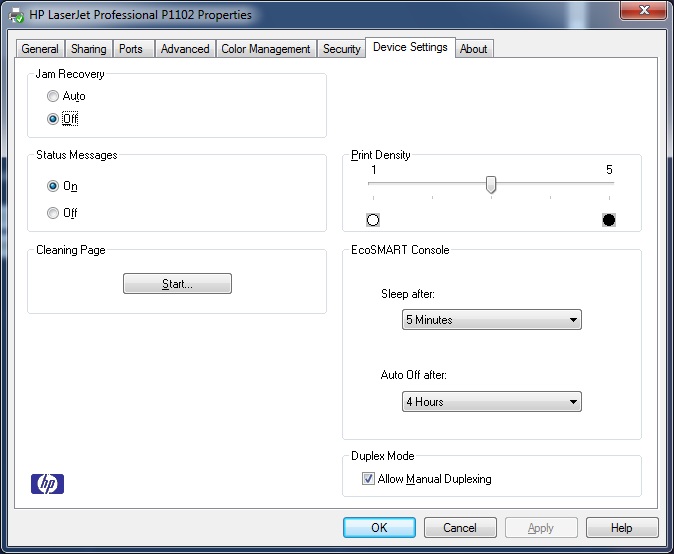Open the Auto Off after dropdown
674x554 pixels.
tap(492, 402)
